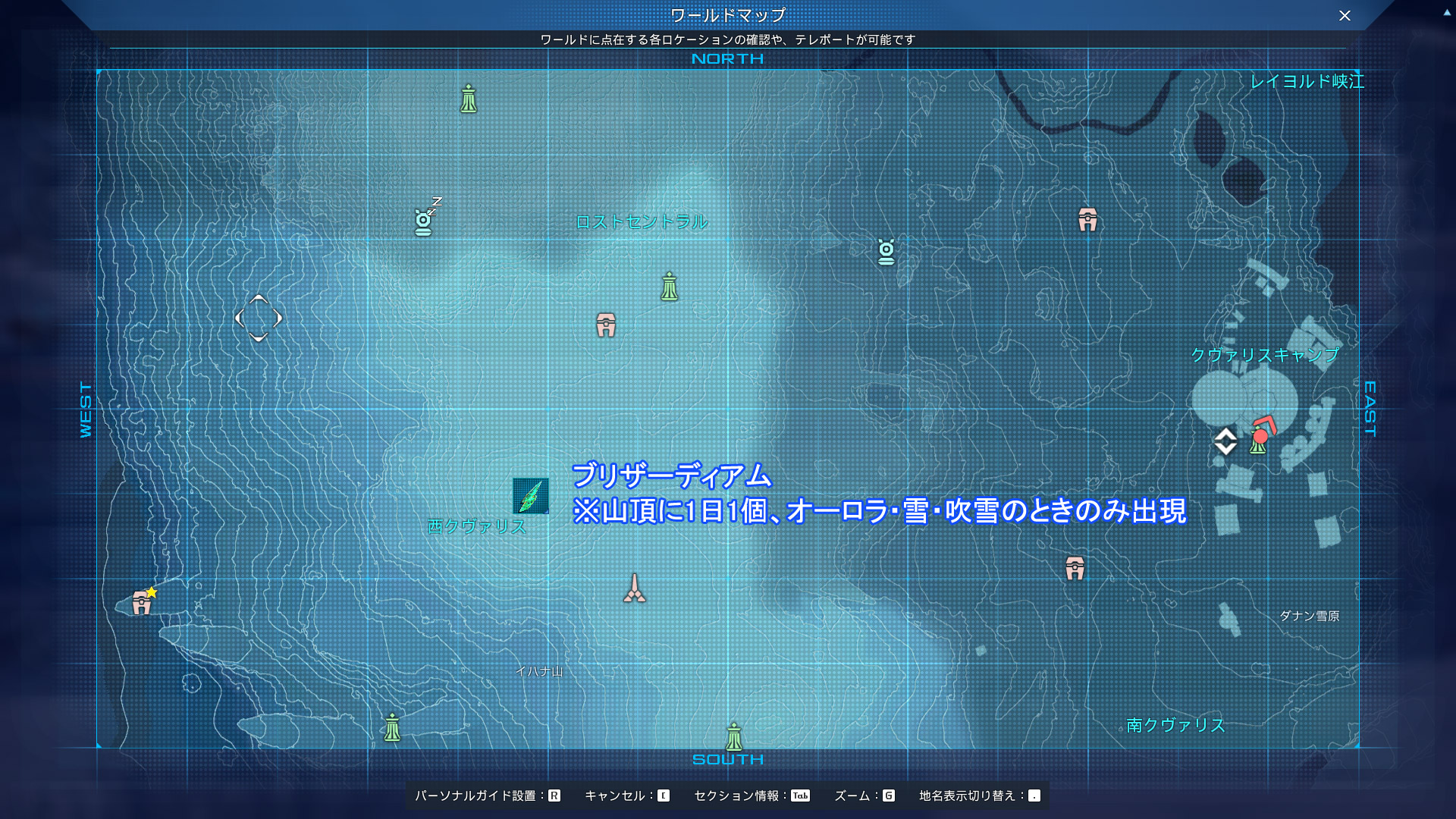This screenshot has height=819, width=1456.
Task: Click the four-arrow map cursor reticle
Action: pyautogui.click(x=259, y=318)
